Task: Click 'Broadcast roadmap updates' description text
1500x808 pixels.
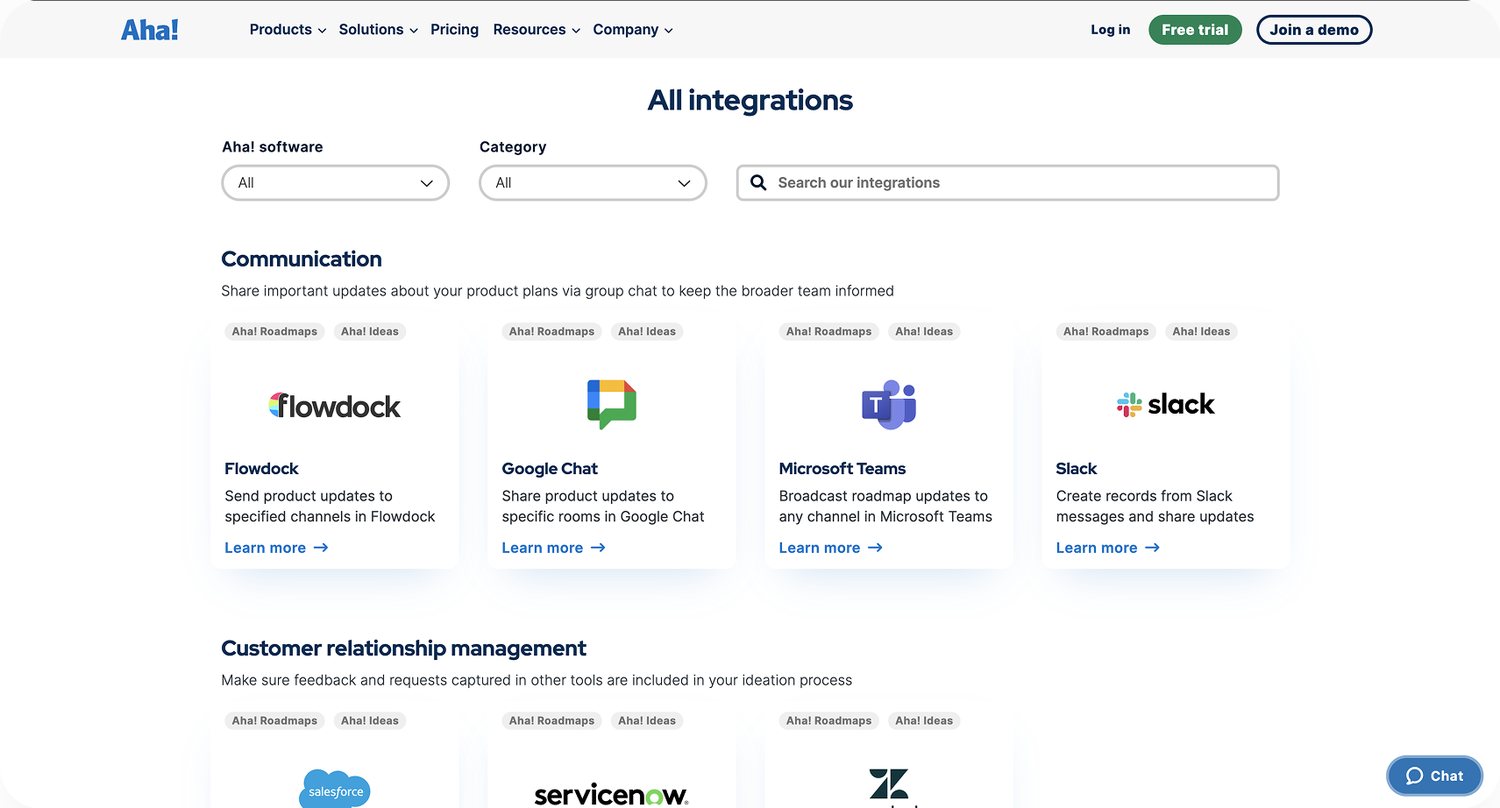Action: click(x=885, y=506)
